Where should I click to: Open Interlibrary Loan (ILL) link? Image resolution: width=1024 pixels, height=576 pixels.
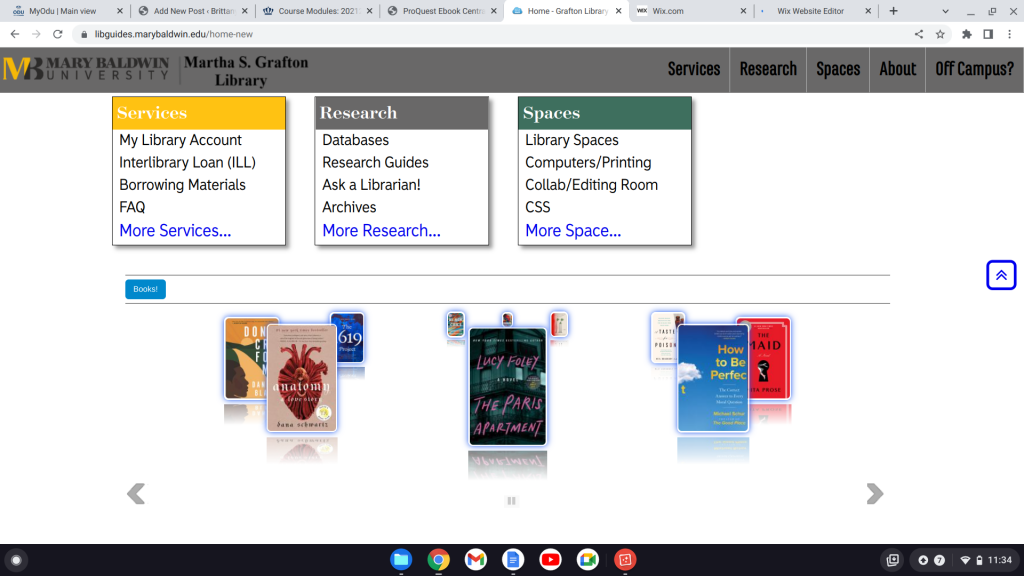(187, 162)
